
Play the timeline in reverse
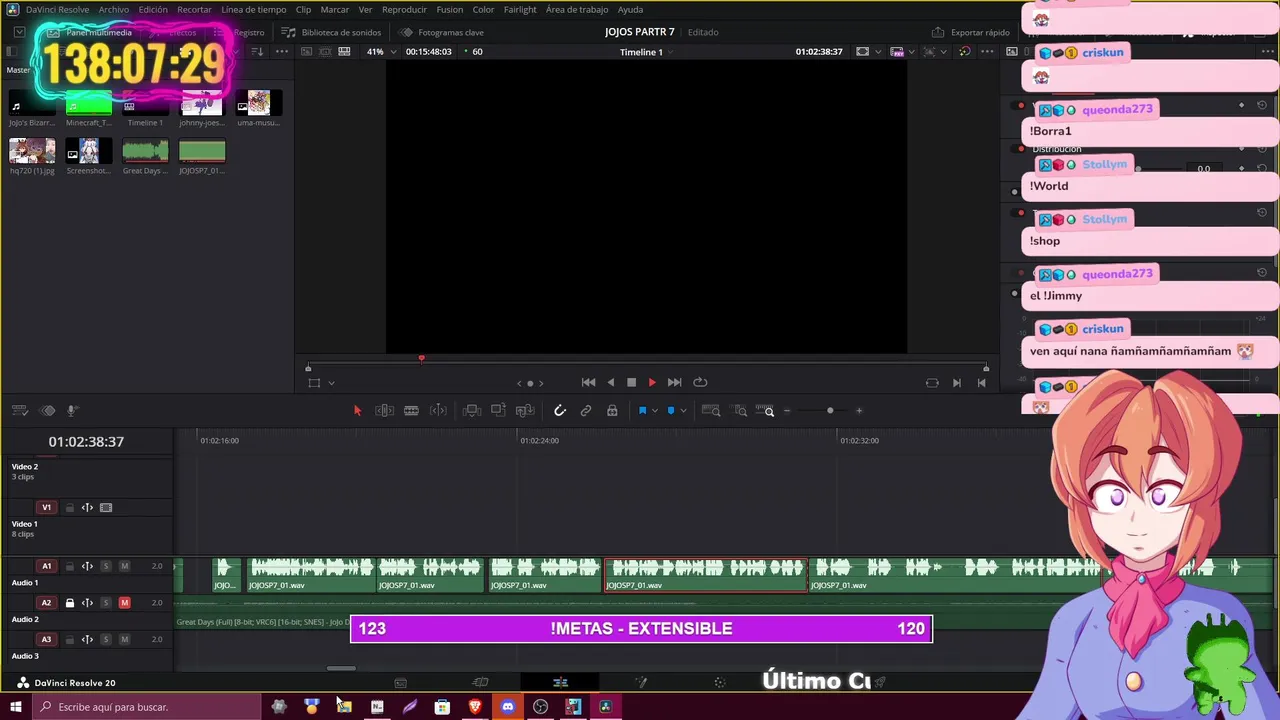pyautogui.click(x=610, y=382)
